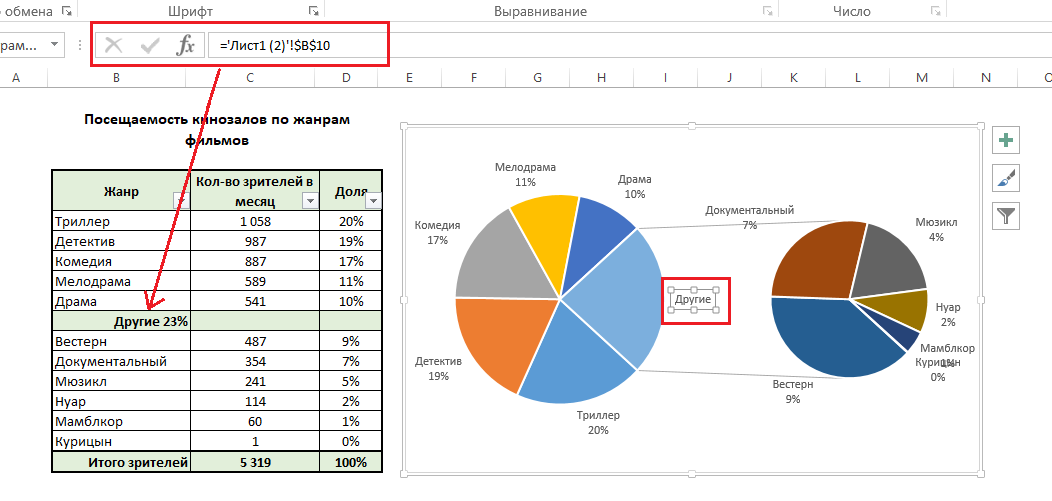Open Кол-во зрителей column filter dropdown
Image resolution: width=1052 pixels, height=501 pixels.
pos(310,201)
